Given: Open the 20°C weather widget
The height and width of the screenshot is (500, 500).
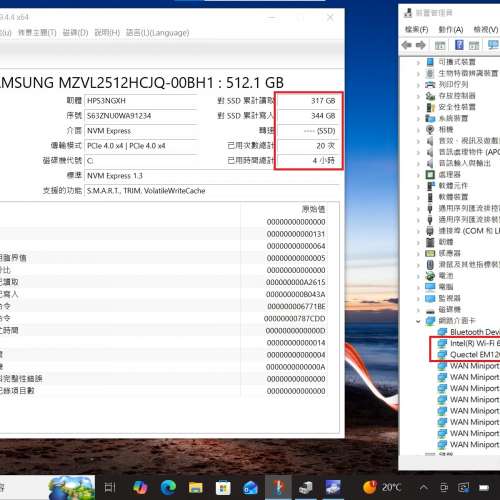Looking at the screenshot, I should click(x=382, y=488).
